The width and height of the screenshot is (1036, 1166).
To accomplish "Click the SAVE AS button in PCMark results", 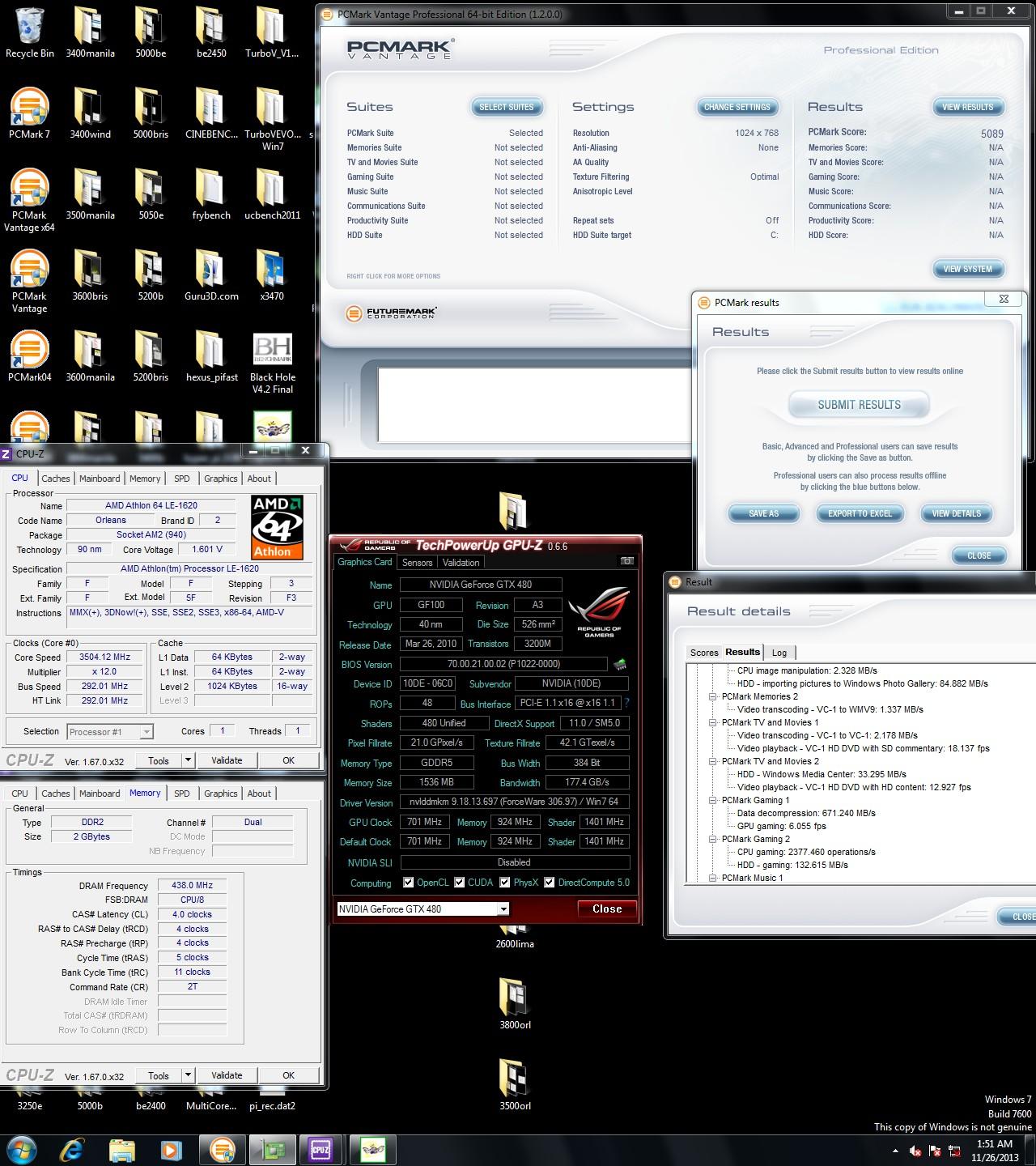I will coord(764,513).
